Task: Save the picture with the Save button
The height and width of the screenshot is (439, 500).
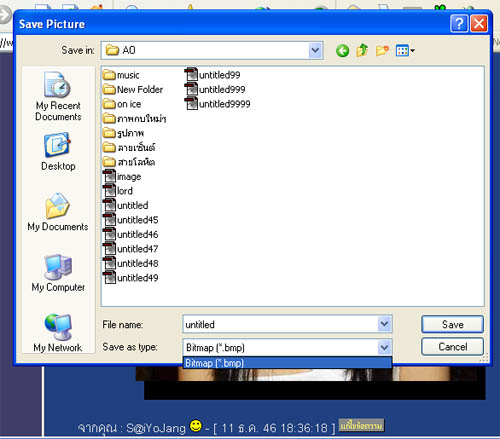Action: click(452, 324)
